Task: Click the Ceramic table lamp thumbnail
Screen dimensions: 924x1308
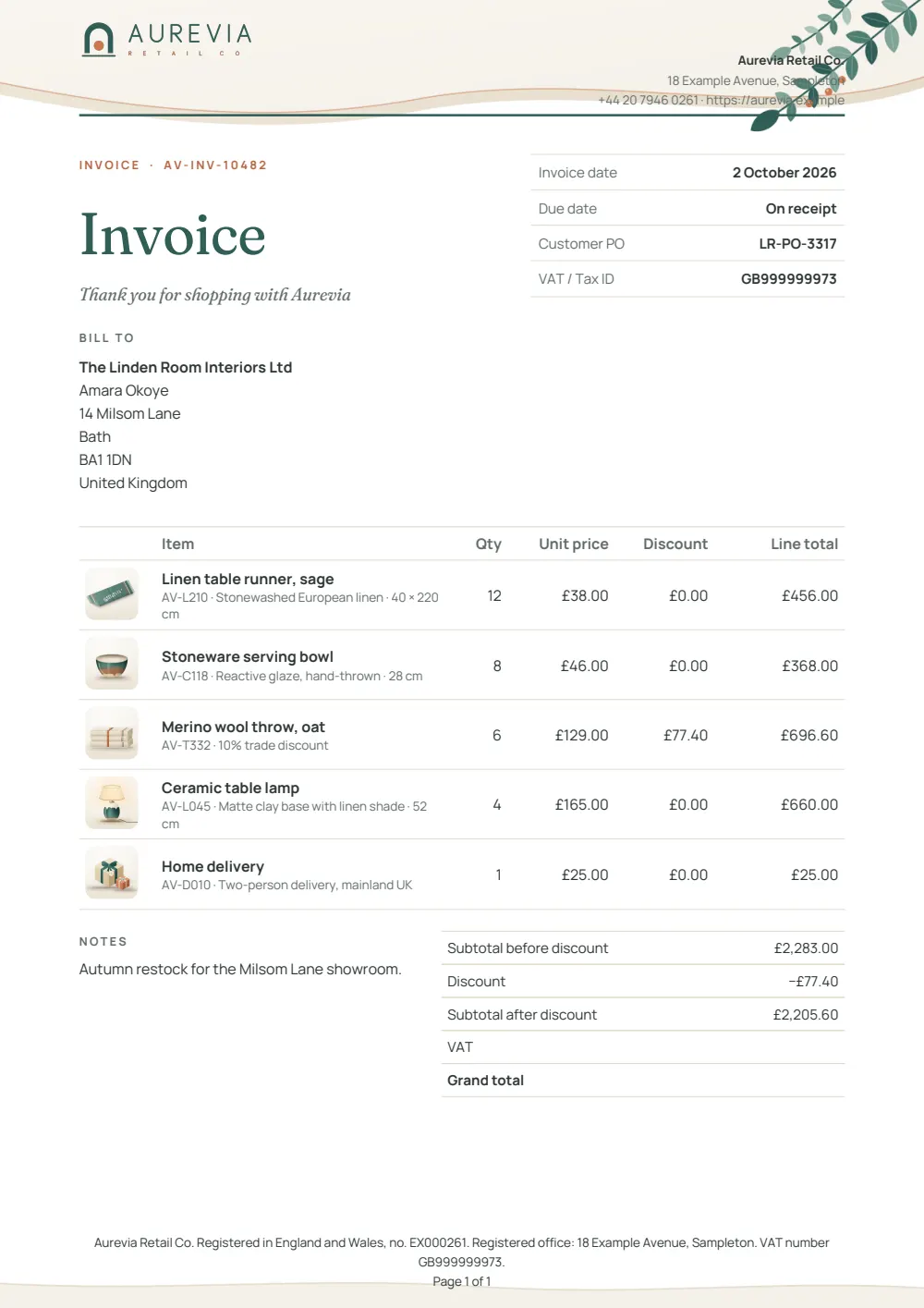Action: pos(112,803)
